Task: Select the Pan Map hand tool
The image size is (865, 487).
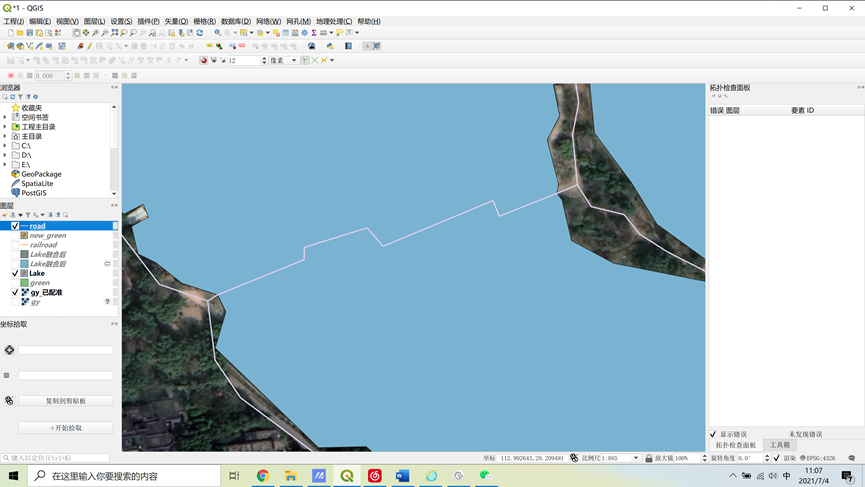Action: tap(76, 33)
